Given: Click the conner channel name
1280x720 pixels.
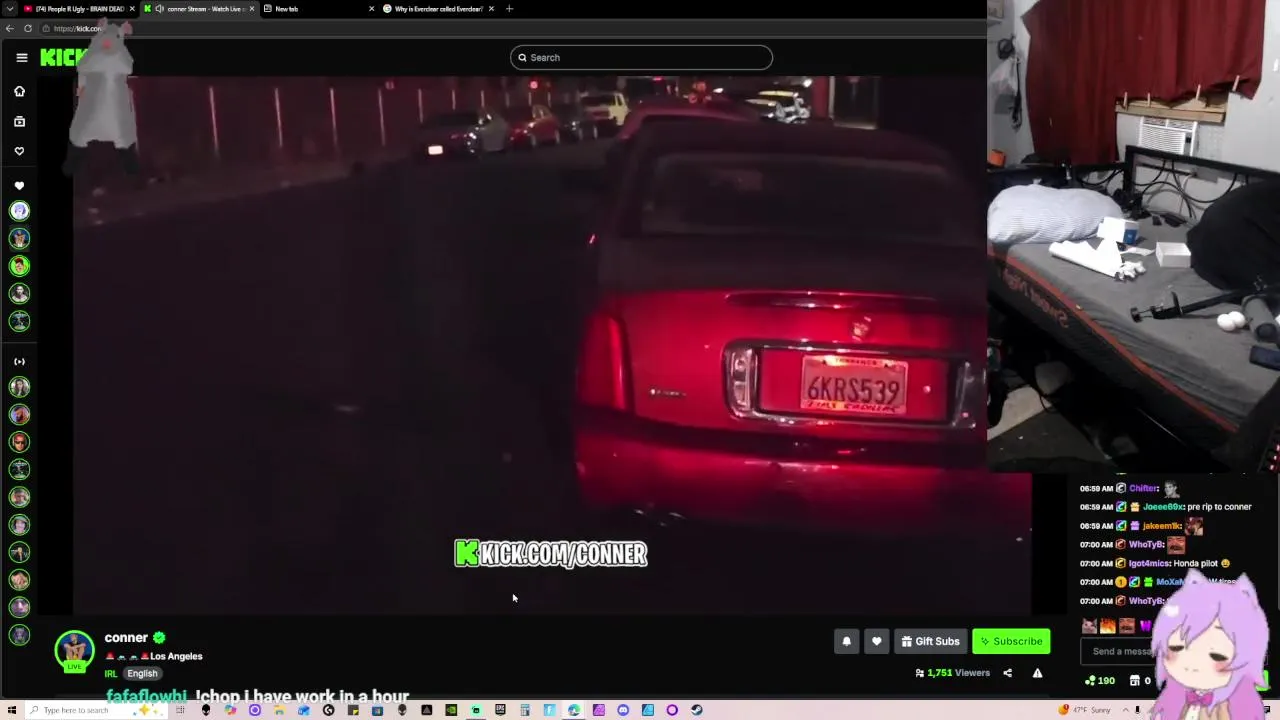Looking at the screenshot, I should tap(126, 637).
